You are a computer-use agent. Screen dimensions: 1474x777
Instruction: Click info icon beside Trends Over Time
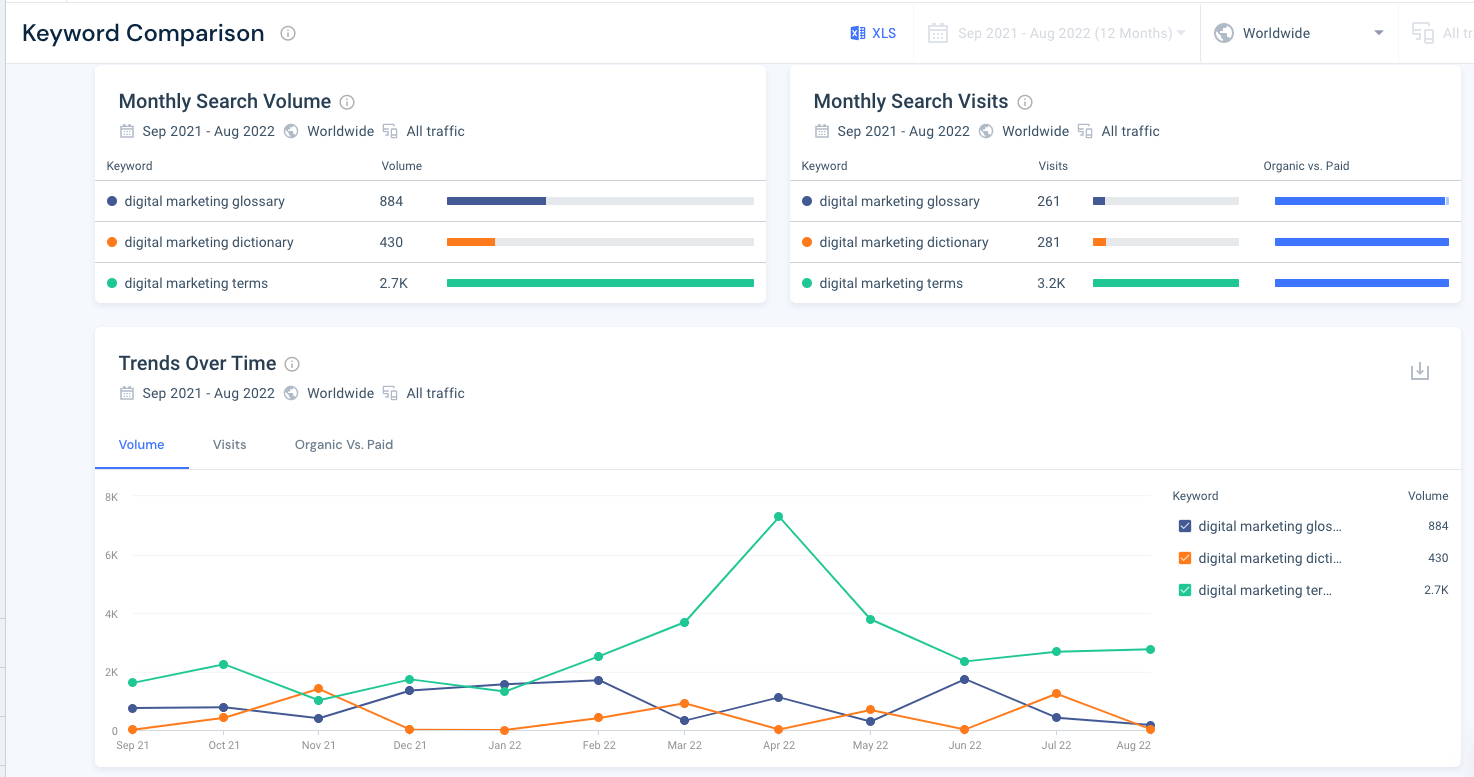[292, 364]
